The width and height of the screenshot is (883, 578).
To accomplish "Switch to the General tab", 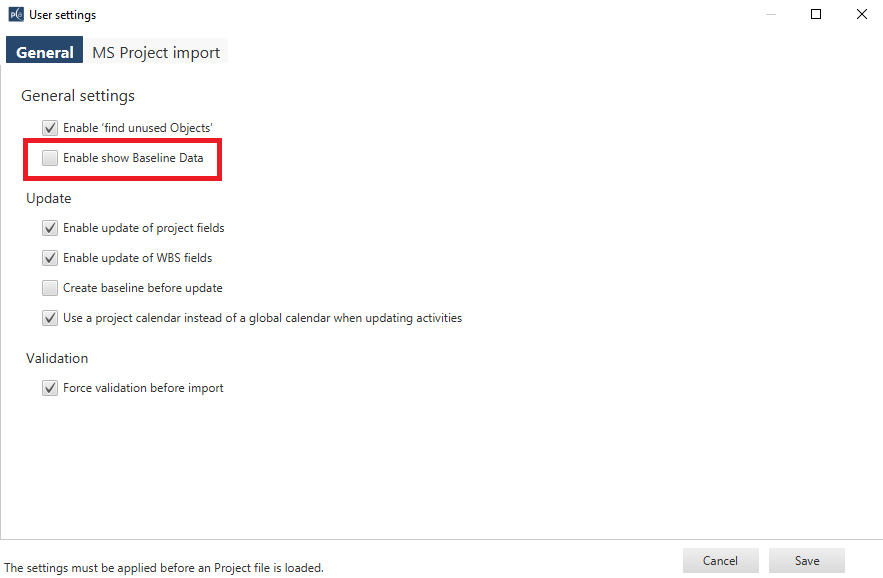I will pyautogui.click(x=45, y=52).
